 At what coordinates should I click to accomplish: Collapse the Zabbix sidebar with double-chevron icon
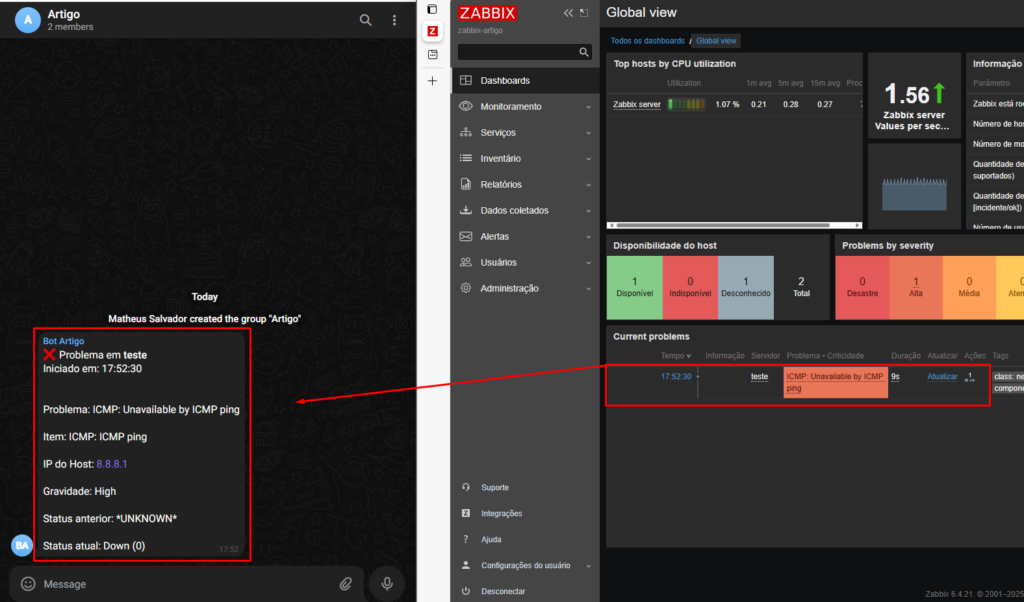pyautogui.click(x=568, y=13)
